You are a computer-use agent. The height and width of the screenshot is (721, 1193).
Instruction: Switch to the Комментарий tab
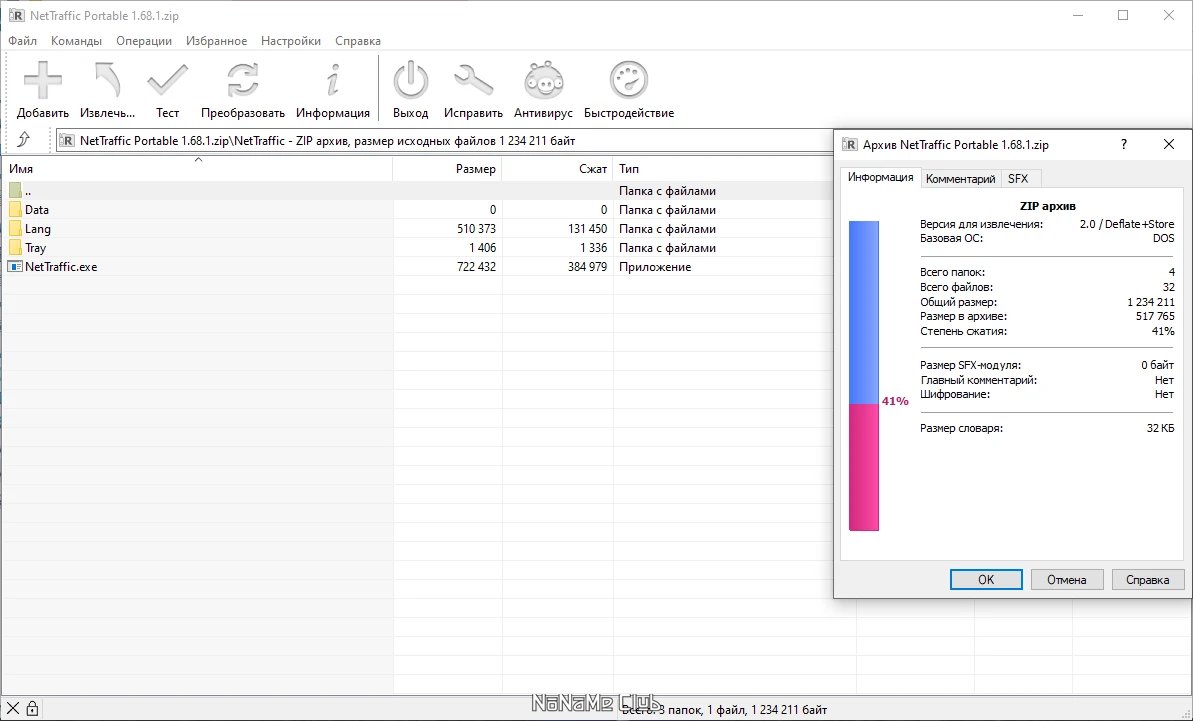click(960, 179)
